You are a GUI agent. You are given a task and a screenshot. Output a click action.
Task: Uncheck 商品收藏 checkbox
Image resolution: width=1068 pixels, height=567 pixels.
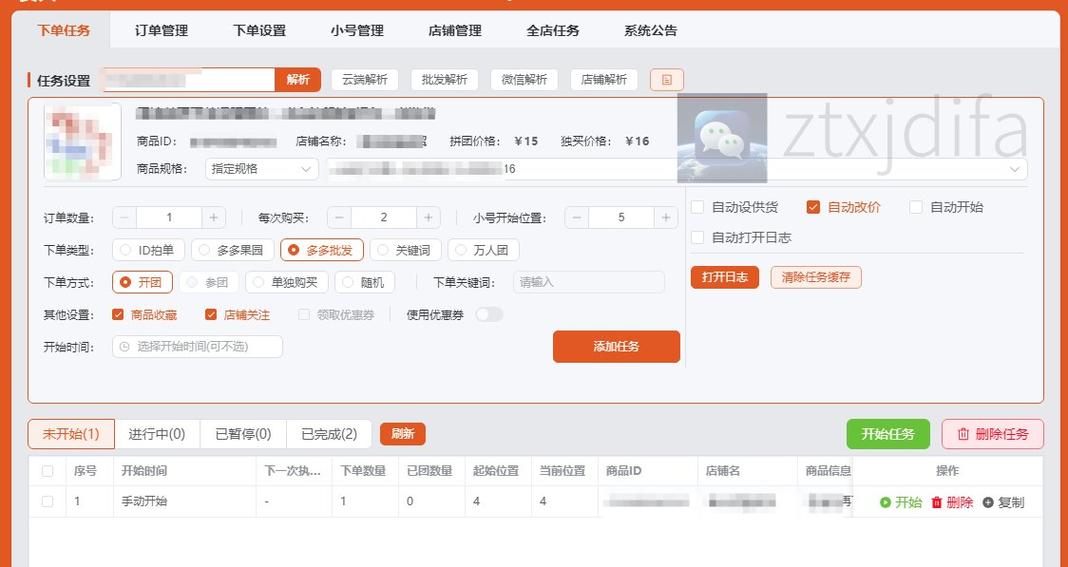click(118, 315)
